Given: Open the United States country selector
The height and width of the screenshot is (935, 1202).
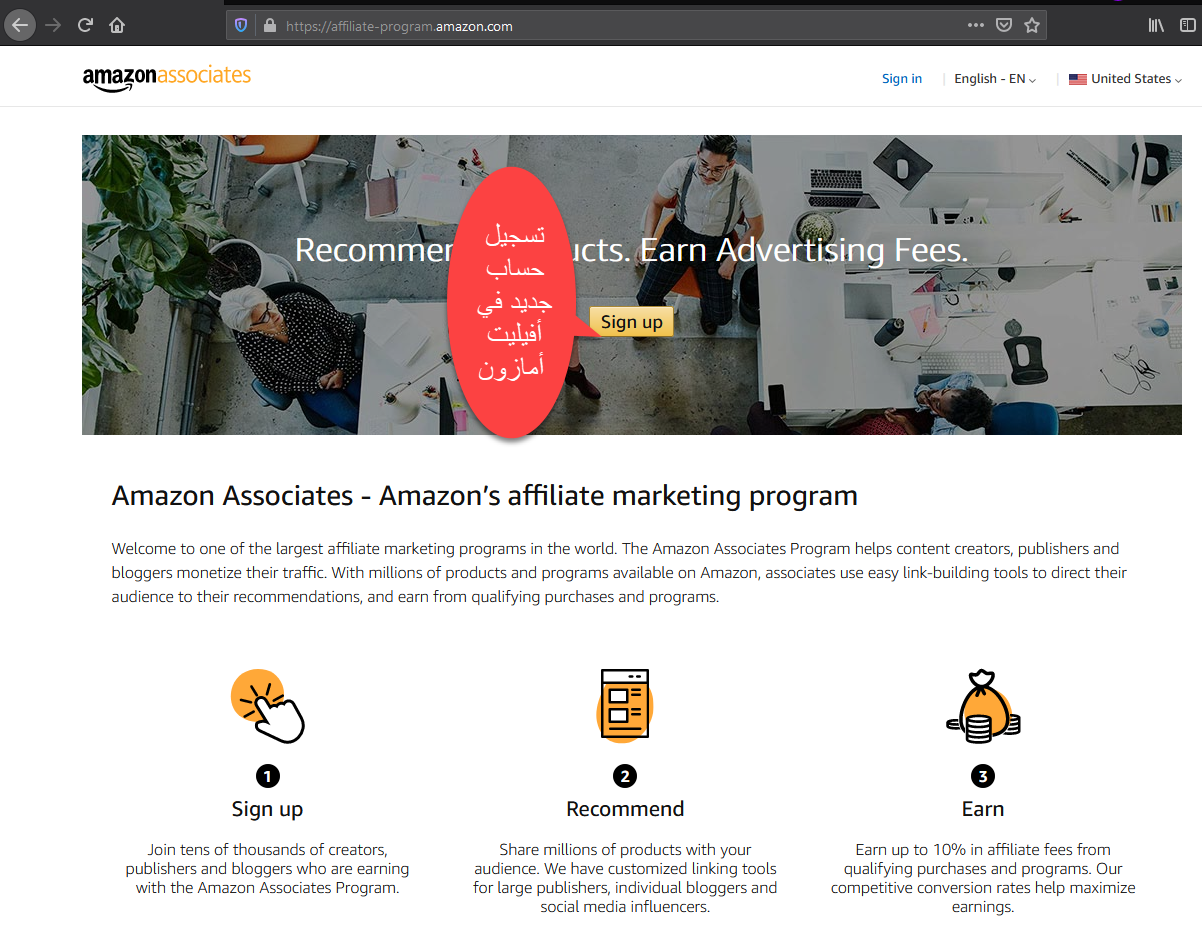Looking at the screenshot, I should pyautogui.click(x=1125, y=79).
